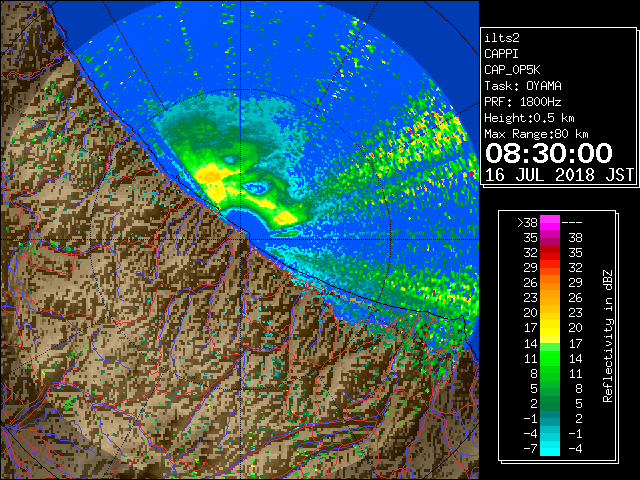Viewport: 640px width, 480px height.
Task: Click the 'ilts2' label in info box
Action: pyautogui.click(x=502, y=38)
